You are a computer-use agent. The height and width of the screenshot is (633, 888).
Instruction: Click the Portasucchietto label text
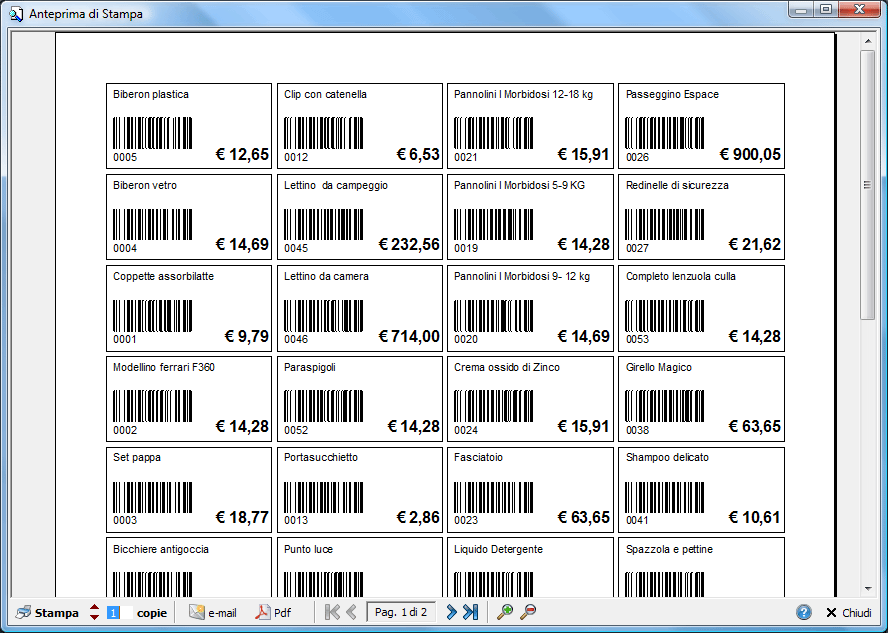pos(321,457)
